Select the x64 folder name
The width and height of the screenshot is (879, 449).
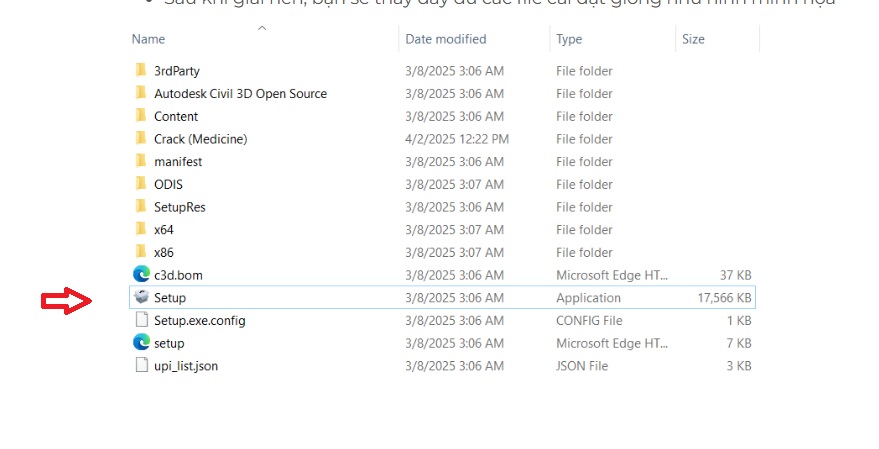164,230
